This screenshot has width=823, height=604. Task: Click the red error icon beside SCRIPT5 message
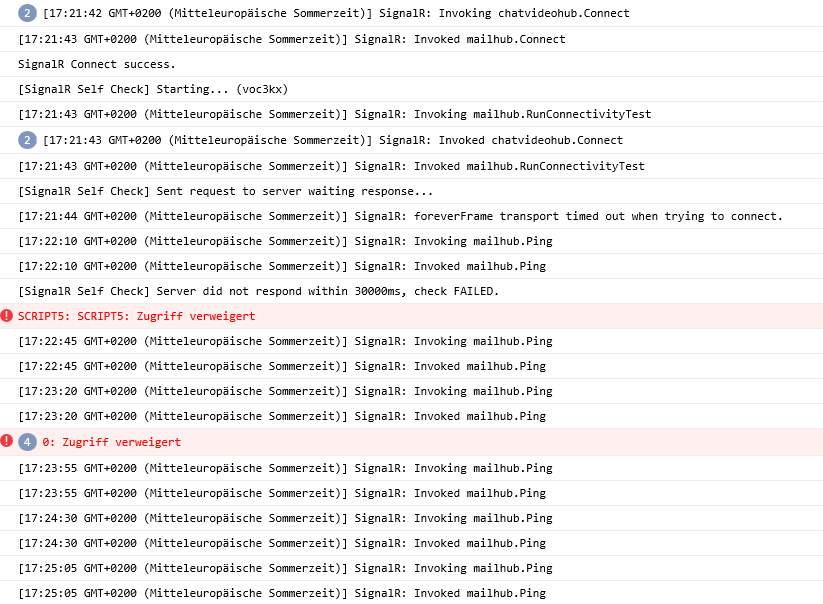7,316
